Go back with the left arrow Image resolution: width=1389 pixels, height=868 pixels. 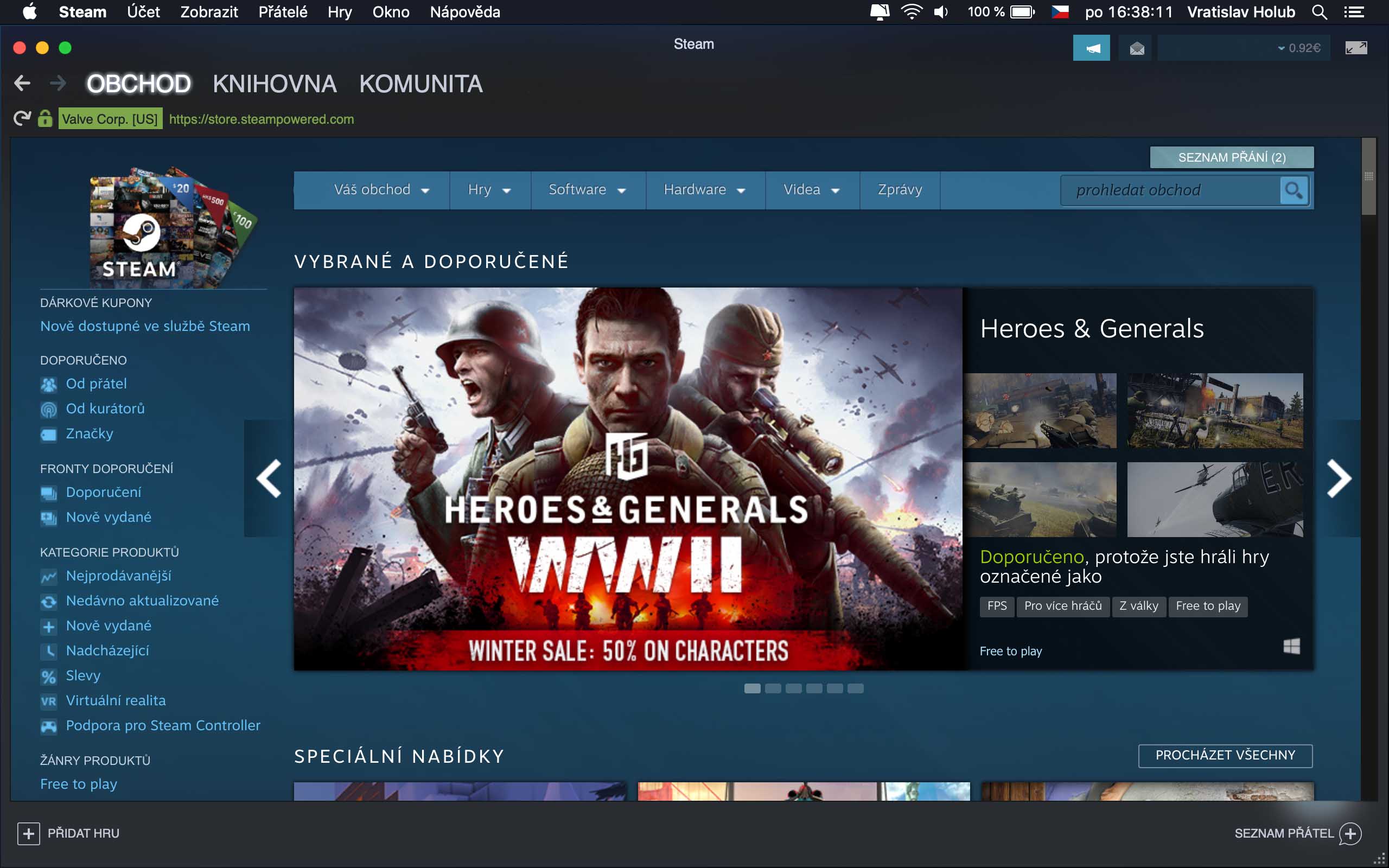[22, 84]
